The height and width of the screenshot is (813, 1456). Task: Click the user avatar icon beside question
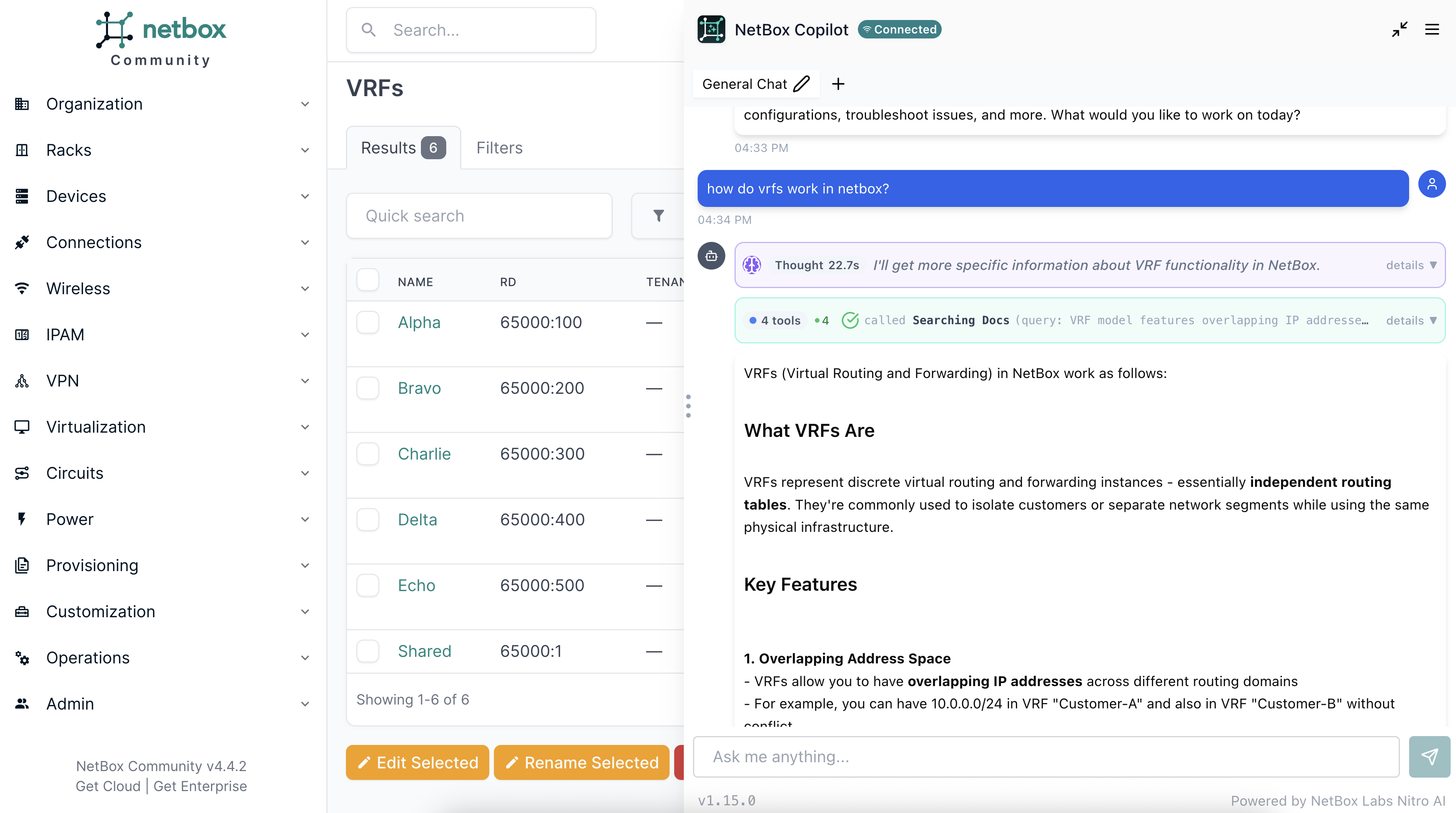(x=1432, y=184)
